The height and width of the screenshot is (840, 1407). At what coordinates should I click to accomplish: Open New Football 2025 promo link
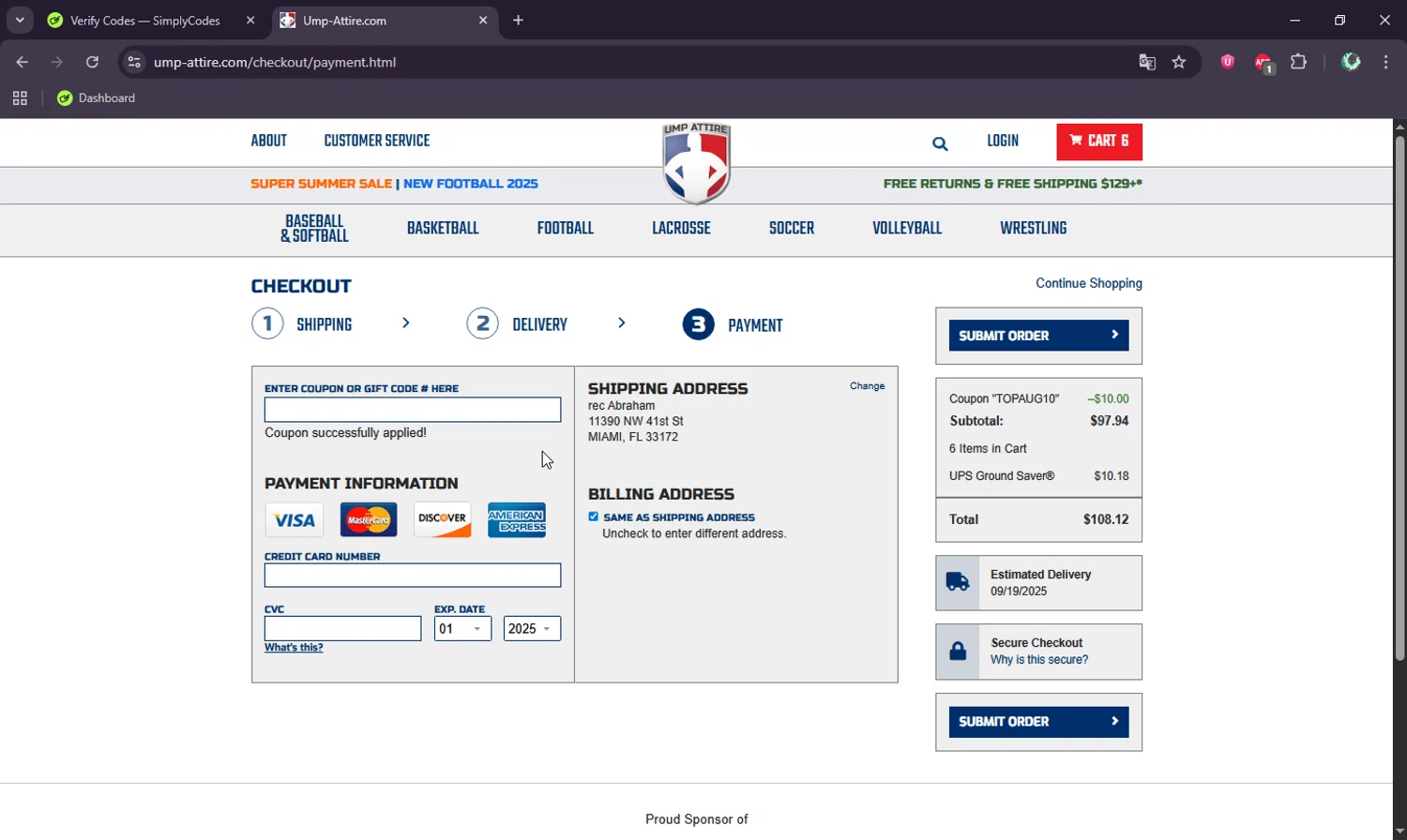[471, 184]
